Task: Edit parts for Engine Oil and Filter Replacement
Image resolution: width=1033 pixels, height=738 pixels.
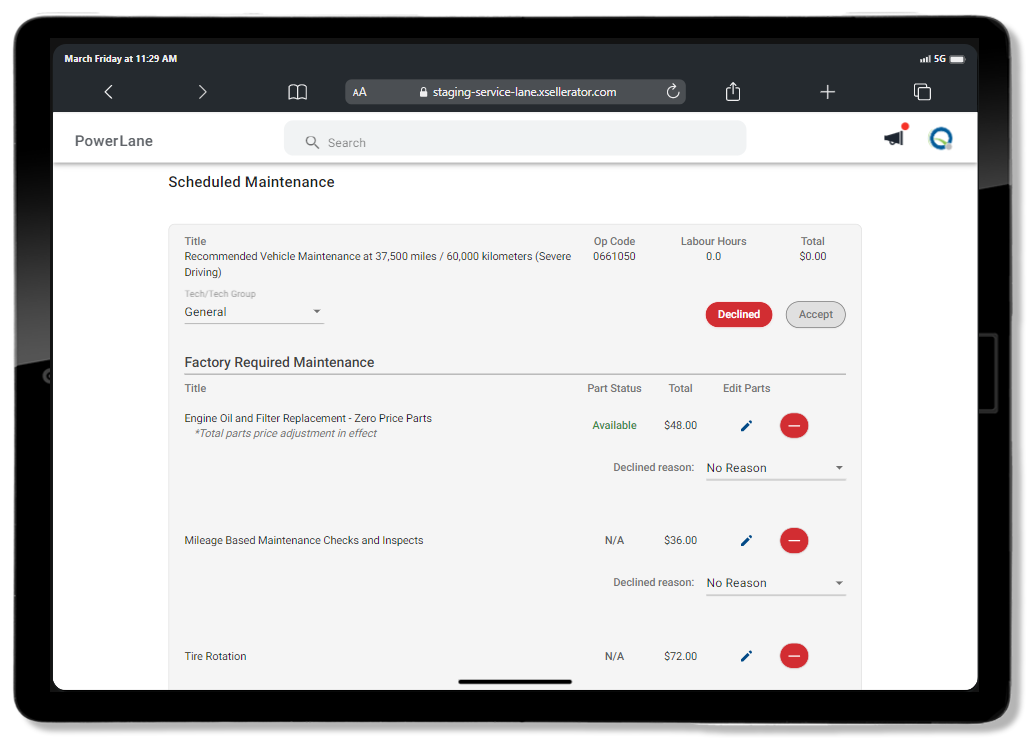Action: coord(746,425)
